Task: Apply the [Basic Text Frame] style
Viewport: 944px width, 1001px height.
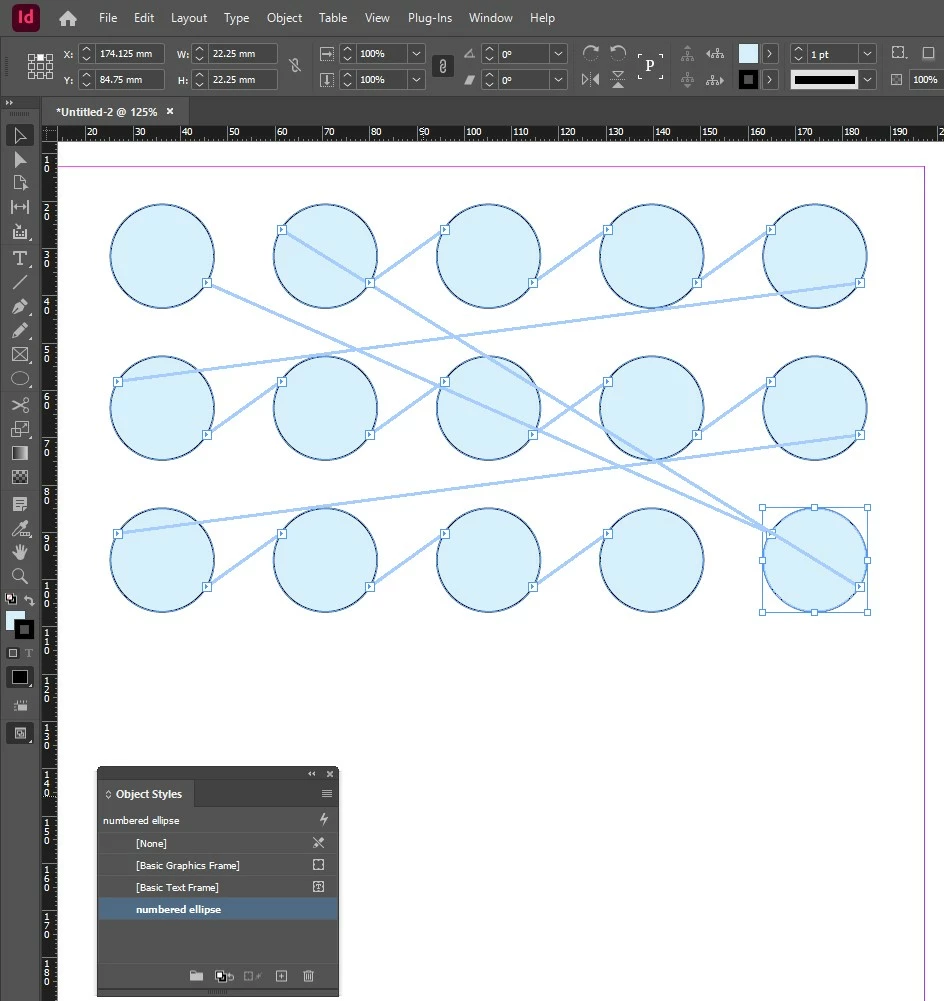Action: coord(218,887)
